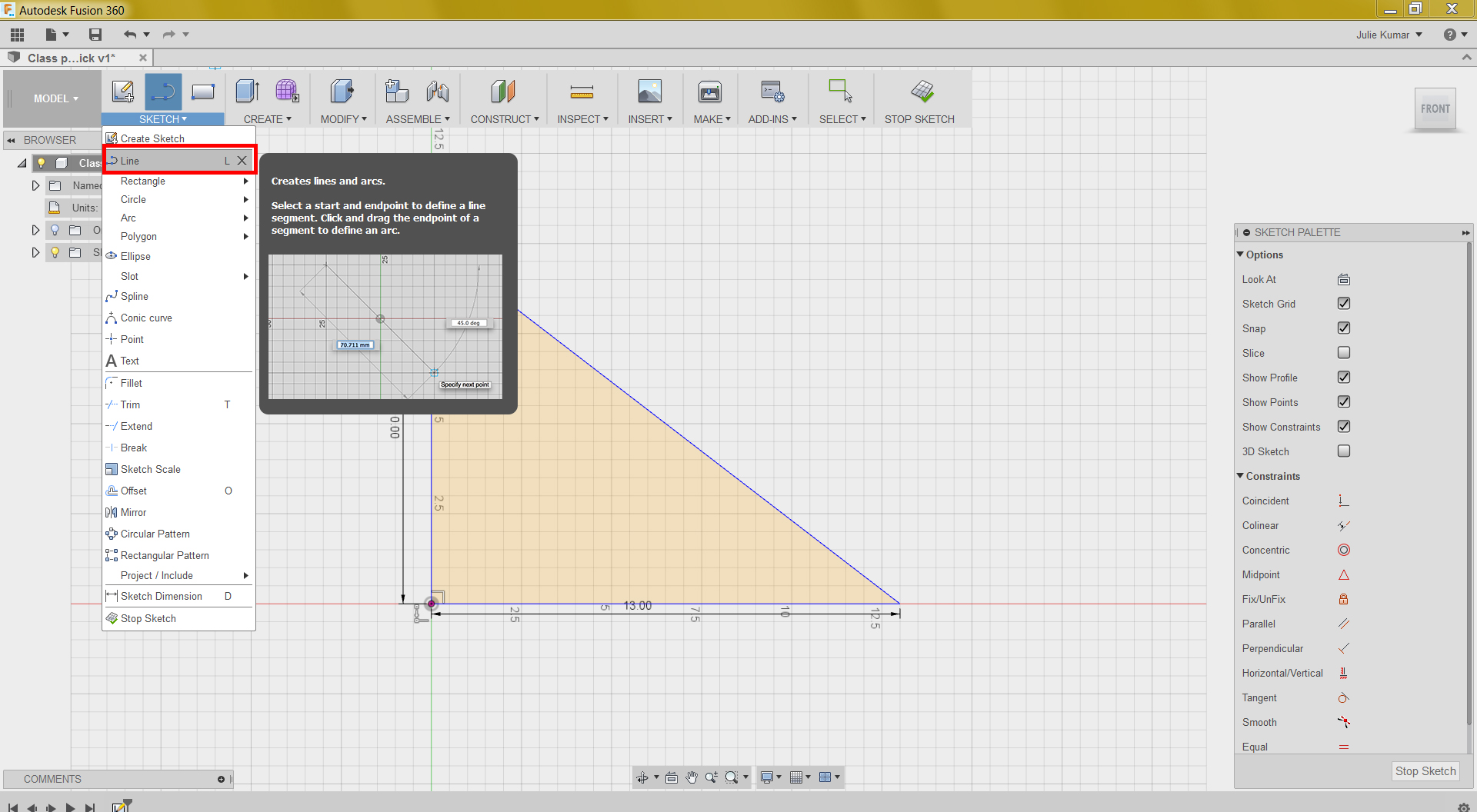1477x812 pixels.
Task: Apply the Coincident constraint icon
Action: [x=1343, y=501]
